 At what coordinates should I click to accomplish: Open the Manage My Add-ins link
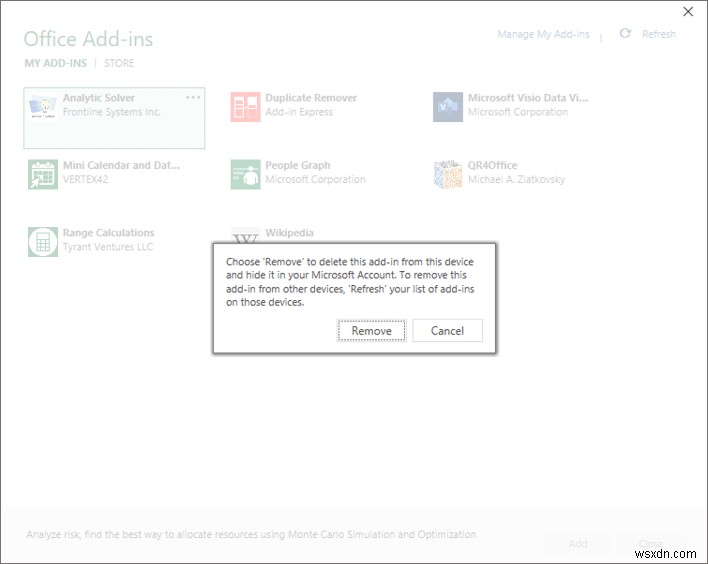(543, 34)
